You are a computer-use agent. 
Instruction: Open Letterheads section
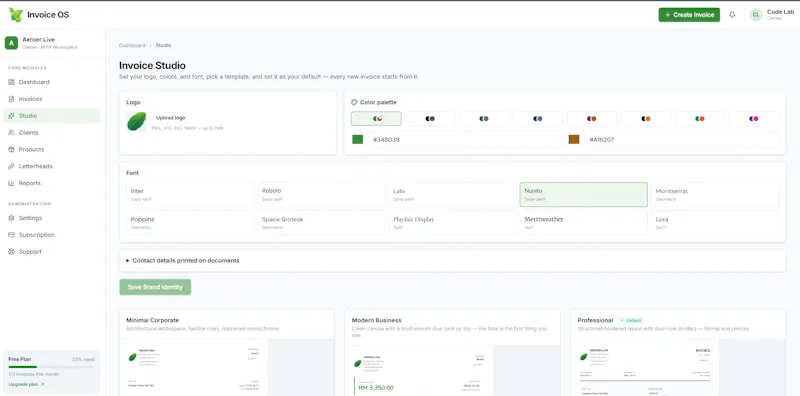(x=51, y=166)
